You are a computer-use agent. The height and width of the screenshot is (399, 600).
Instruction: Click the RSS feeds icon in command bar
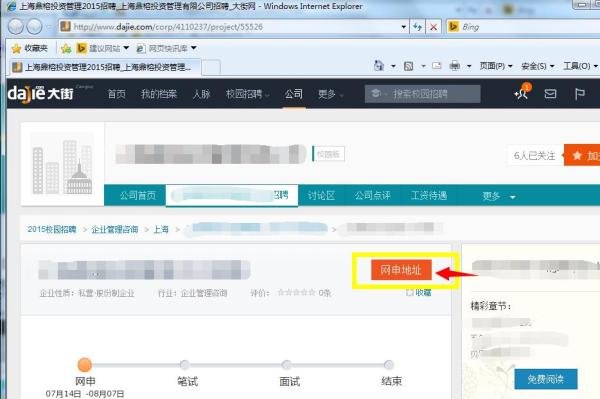pos(408,66)
